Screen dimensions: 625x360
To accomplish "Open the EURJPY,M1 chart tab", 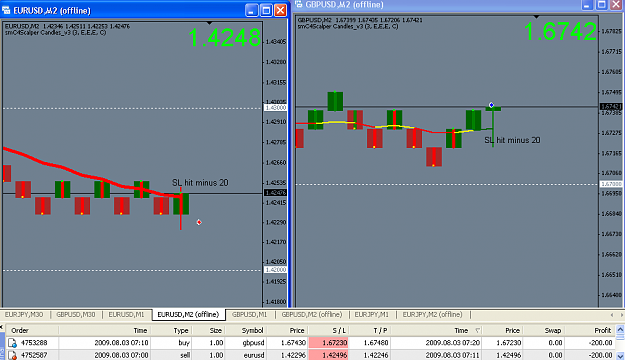I will click(371, 315).
